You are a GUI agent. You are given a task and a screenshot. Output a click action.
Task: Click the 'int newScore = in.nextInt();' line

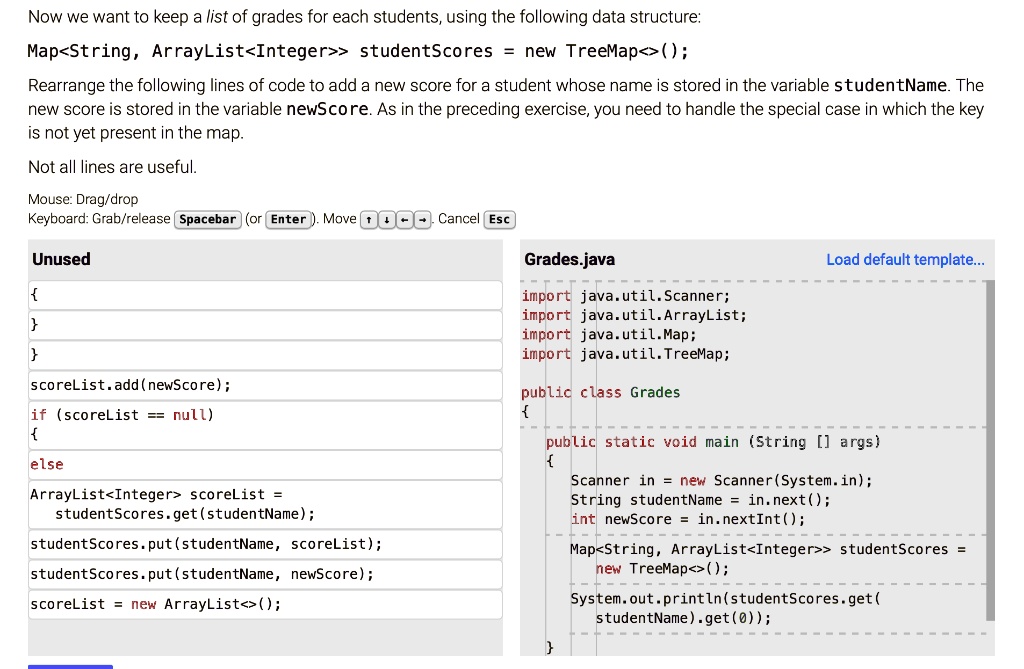coord(688,519)
